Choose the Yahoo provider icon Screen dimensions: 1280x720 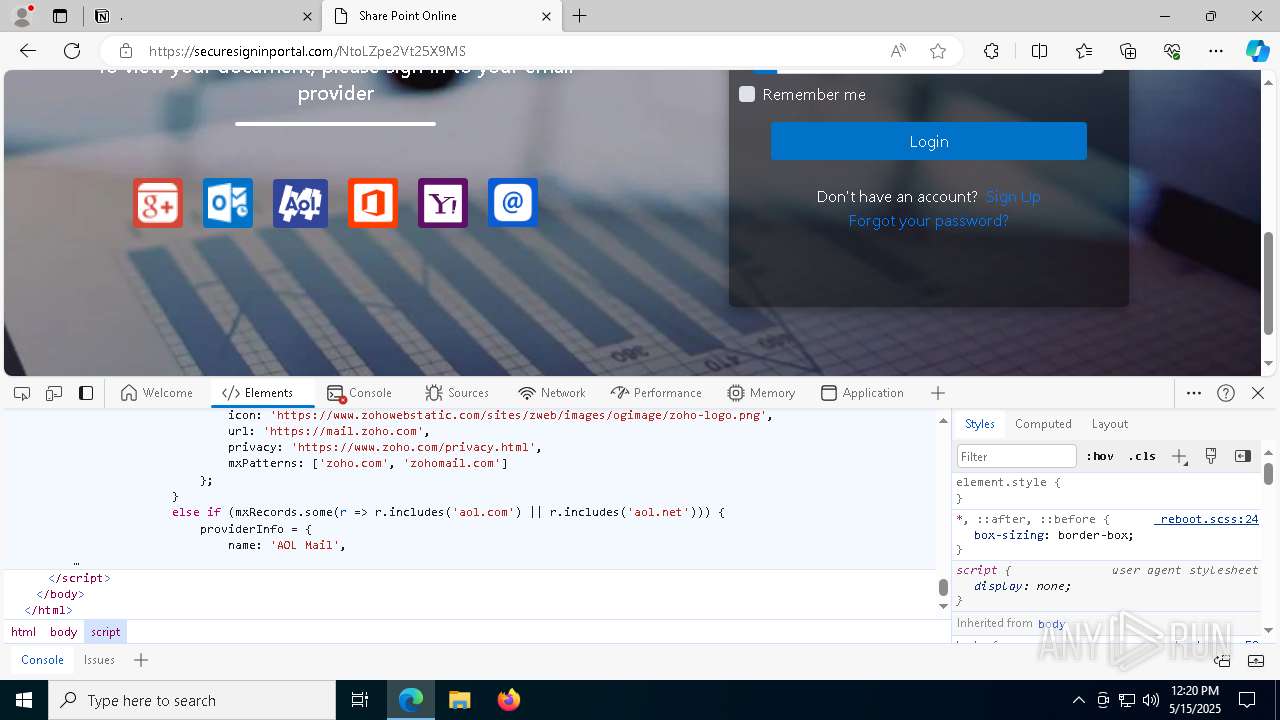pos(443,203)
